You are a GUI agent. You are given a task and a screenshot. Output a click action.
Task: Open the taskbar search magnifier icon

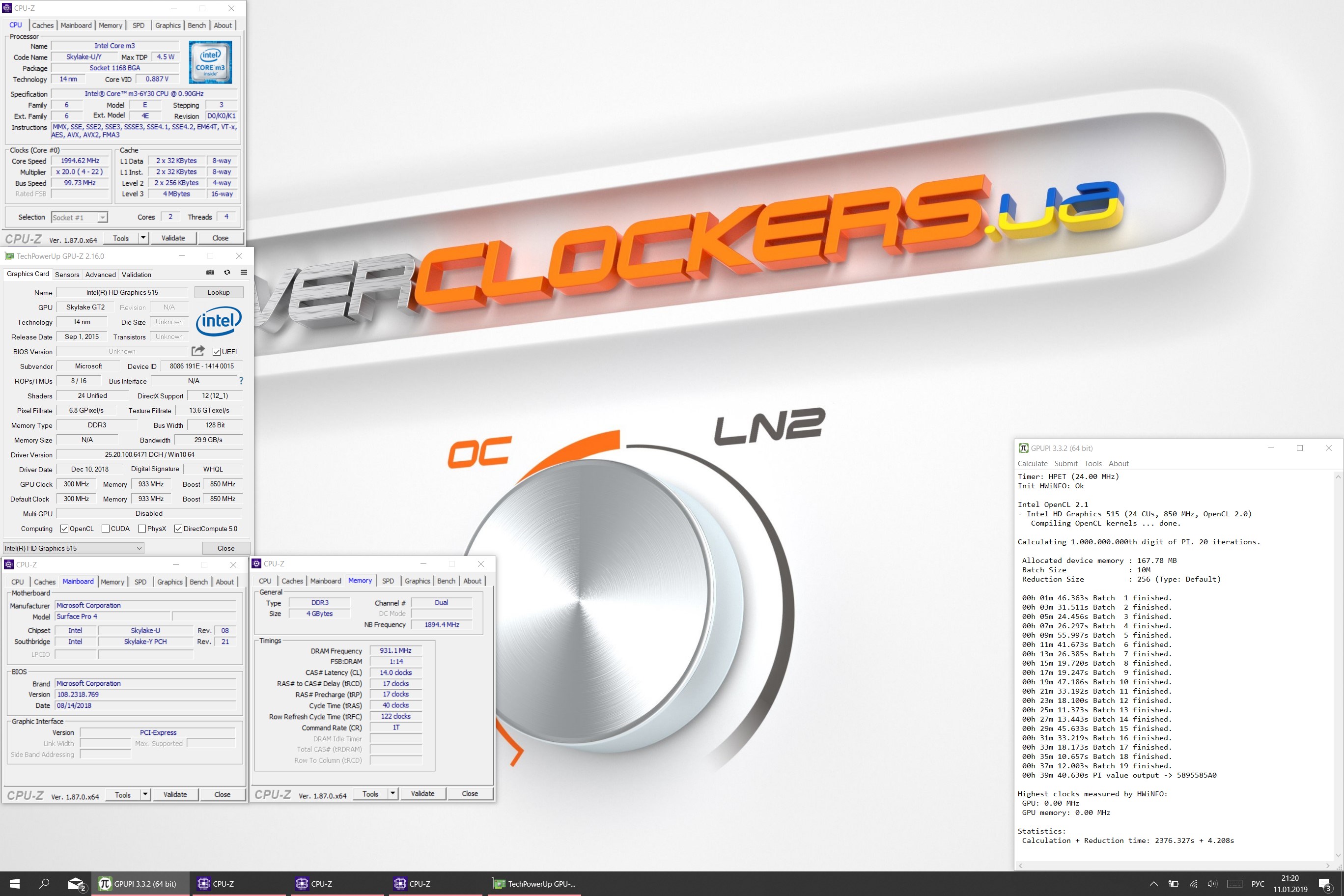(x=45, y=883)
